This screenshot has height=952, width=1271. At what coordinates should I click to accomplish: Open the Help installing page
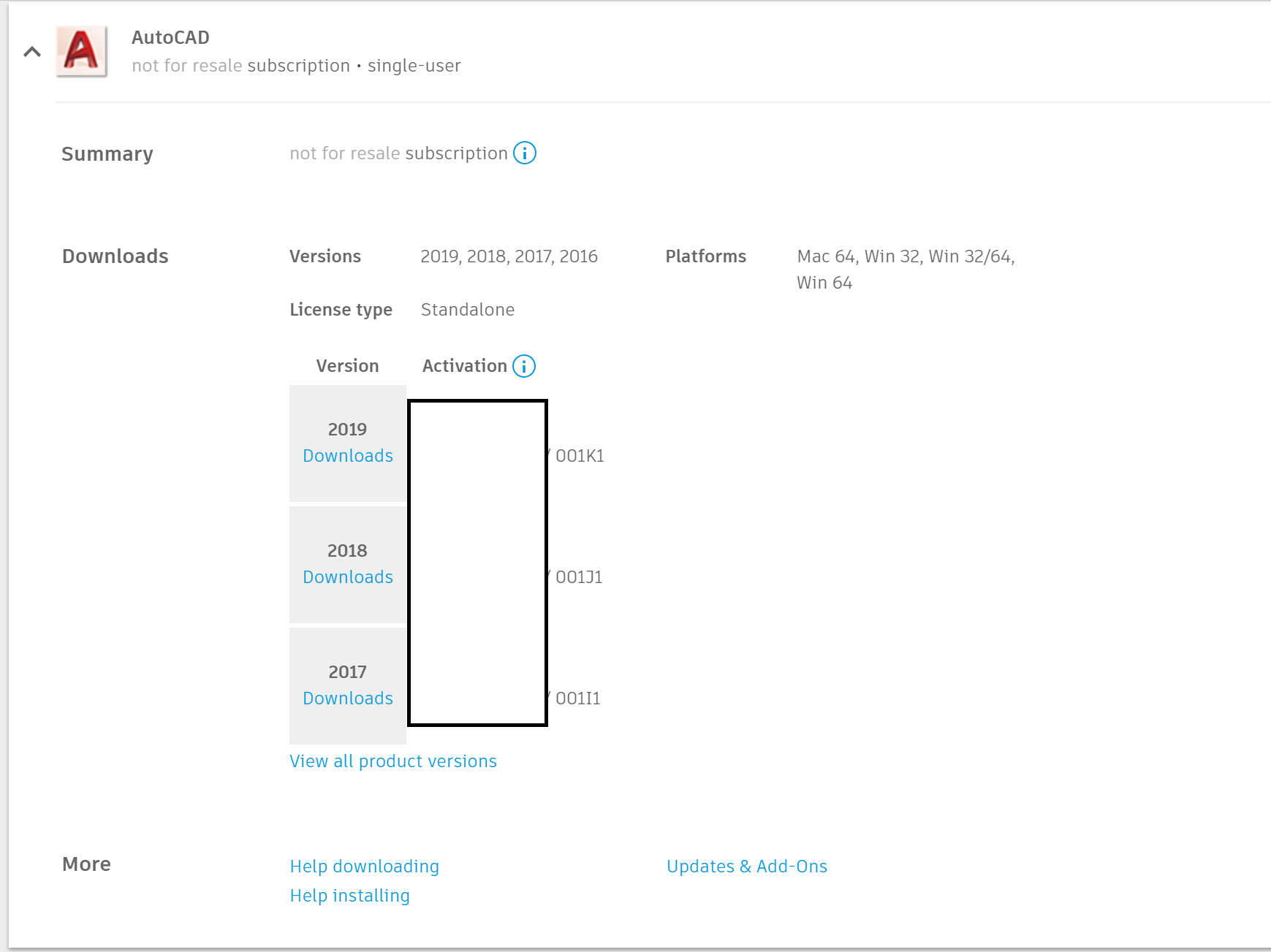(349, 895)
